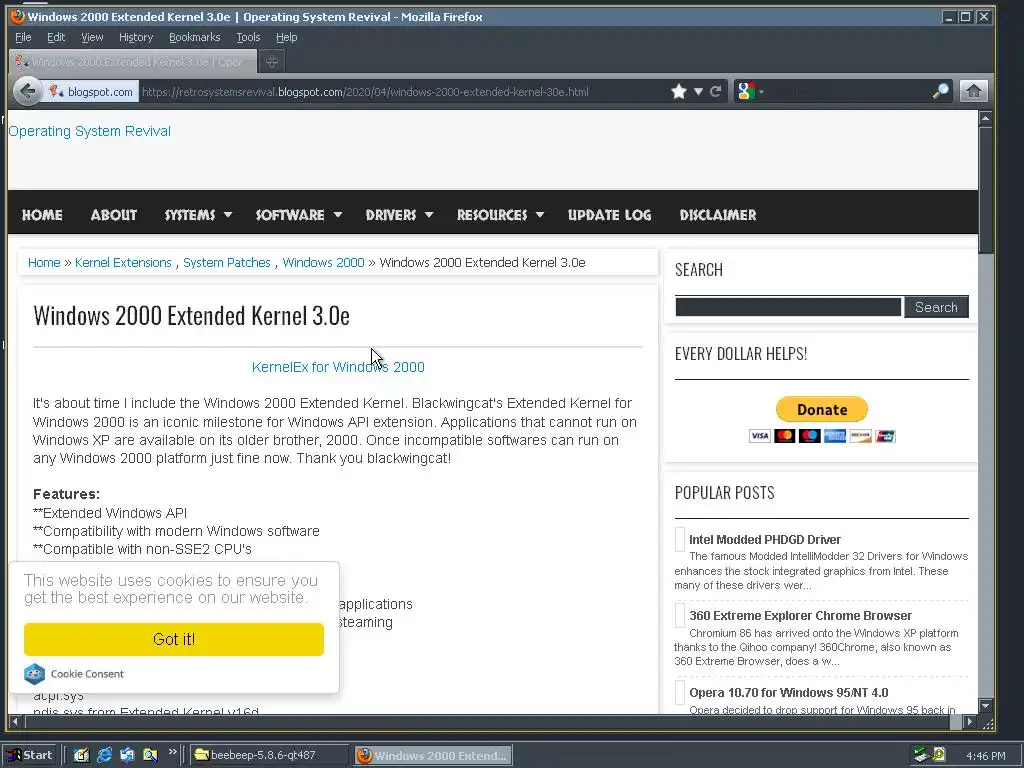Launch Internet Explorer from quick launch
1024x768 pixels.
[104, 755]
